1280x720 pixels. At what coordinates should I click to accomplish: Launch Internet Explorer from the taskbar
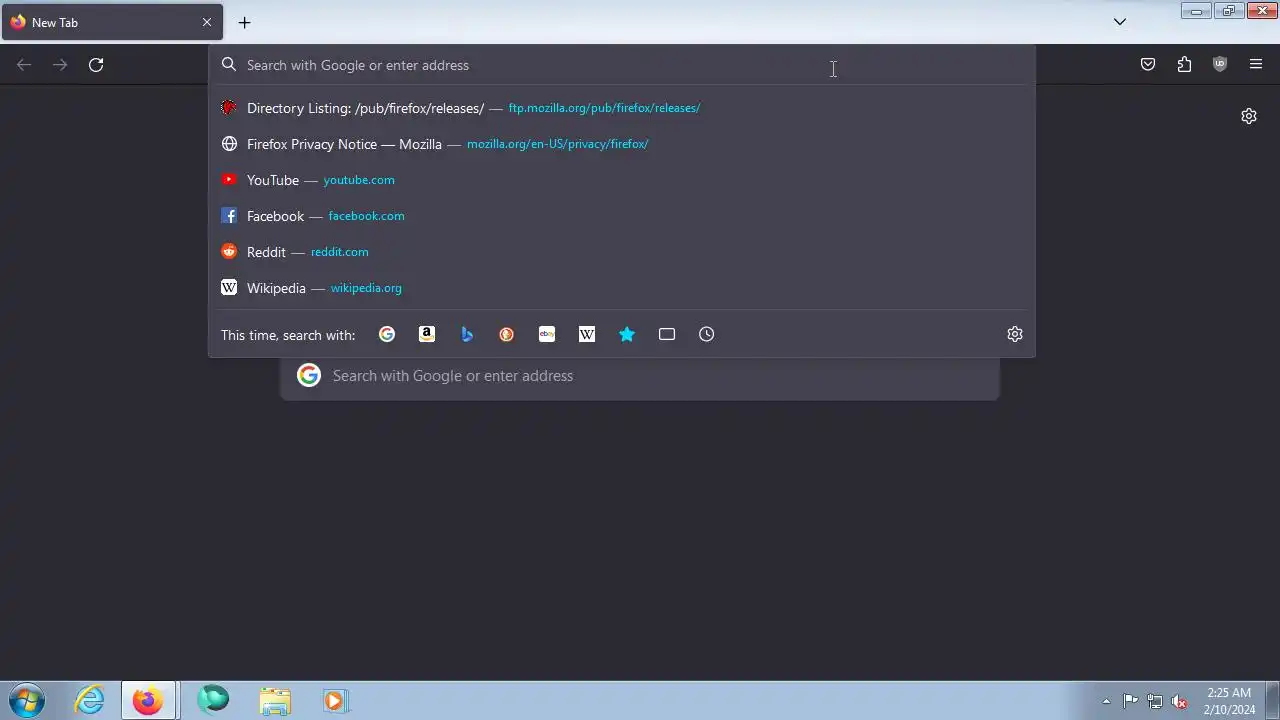(90, 700)
